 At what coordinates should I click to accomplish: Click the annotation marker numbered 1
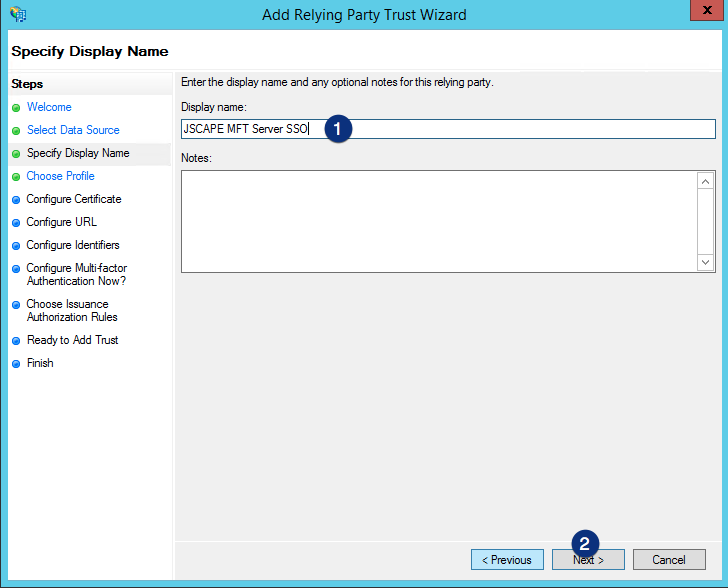coord(338,128)
